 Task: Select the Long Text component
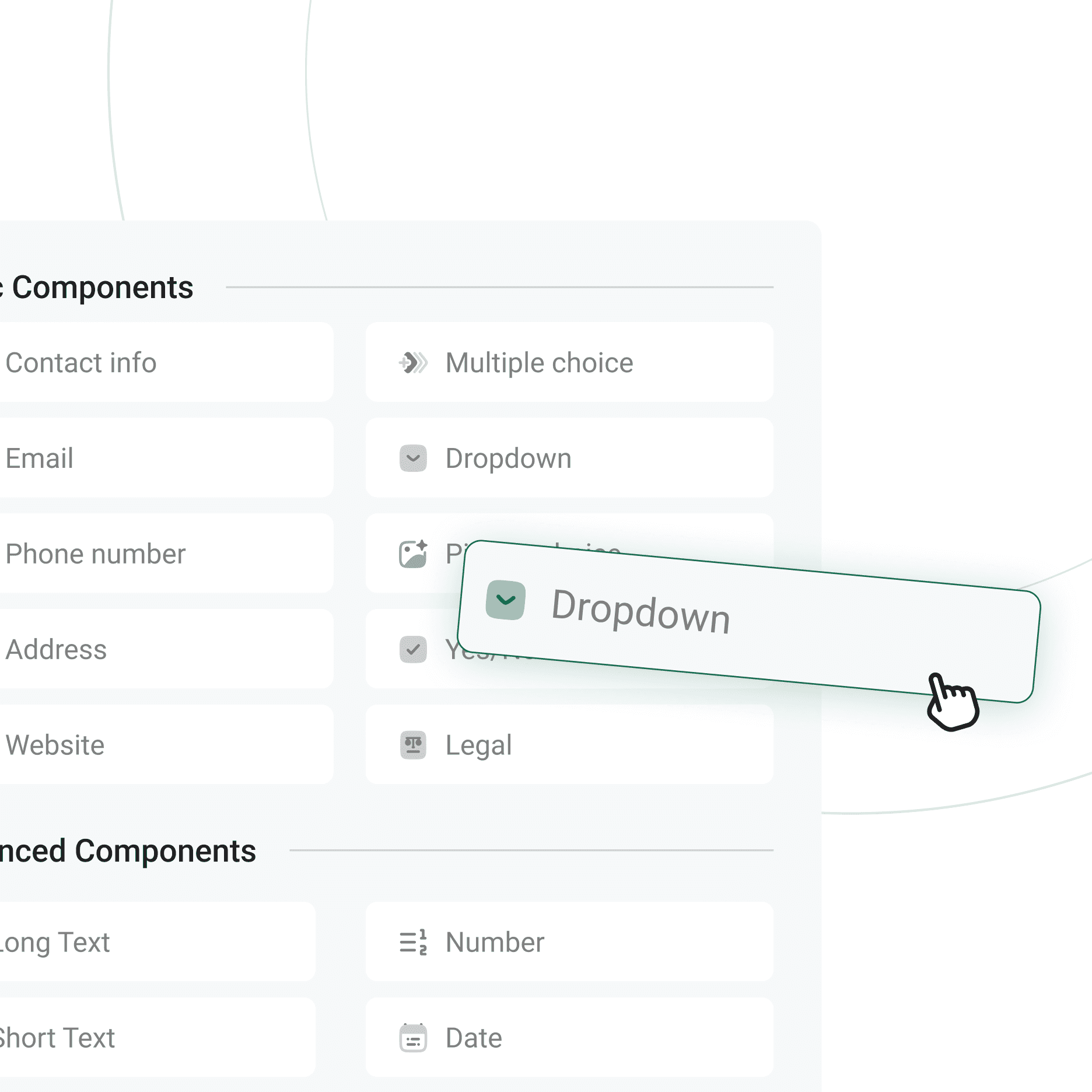(x=152, y=942)
